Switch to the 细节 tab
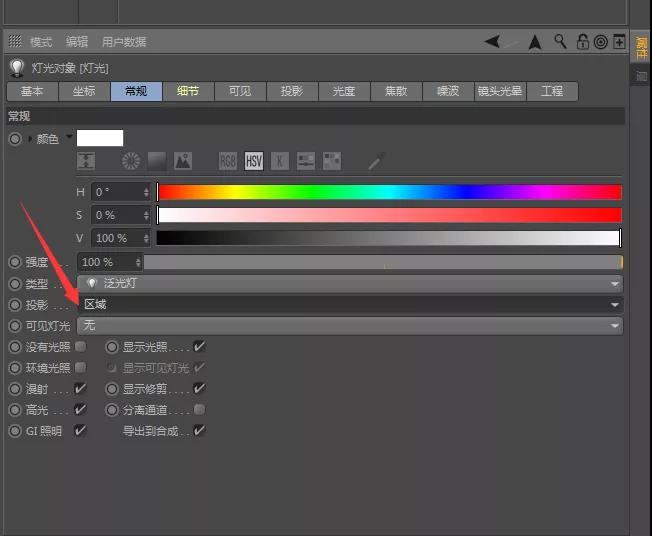This screenshot has width=652, height=536. coord(188,91)
